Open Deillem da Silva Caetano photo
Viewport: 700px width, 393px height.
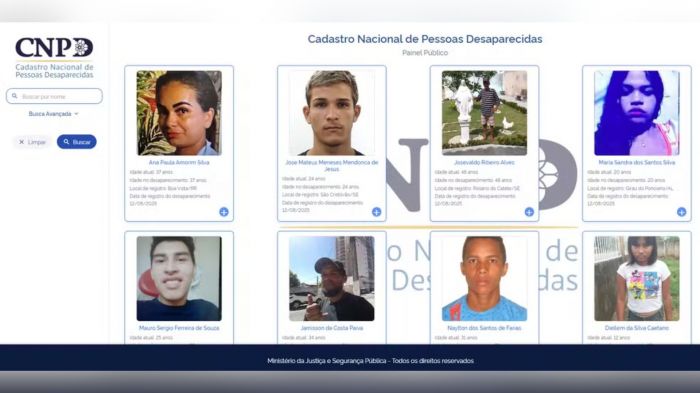(637, 279)
